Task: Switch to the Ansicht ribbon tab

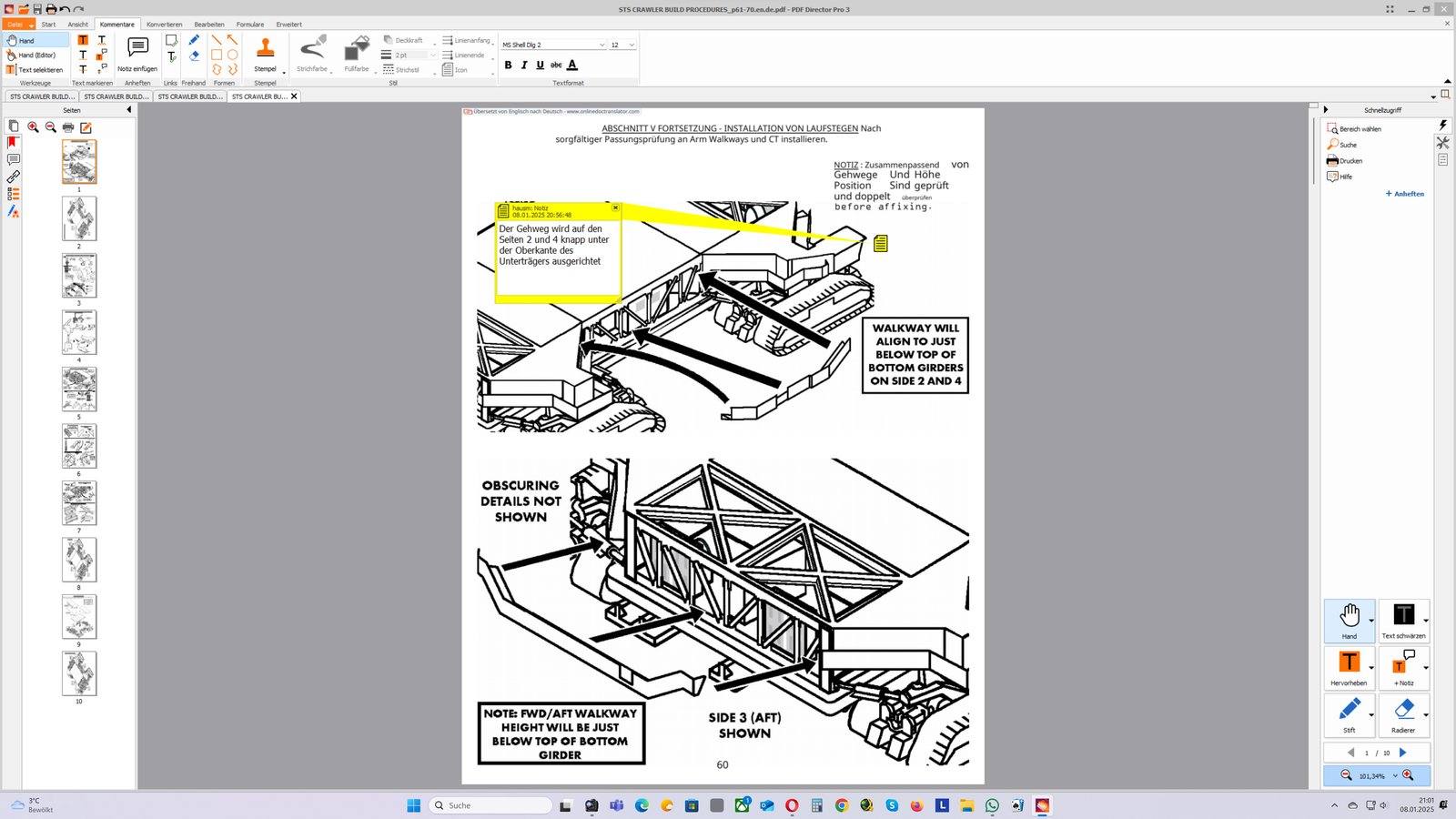Action: click(x=78, y=25)
